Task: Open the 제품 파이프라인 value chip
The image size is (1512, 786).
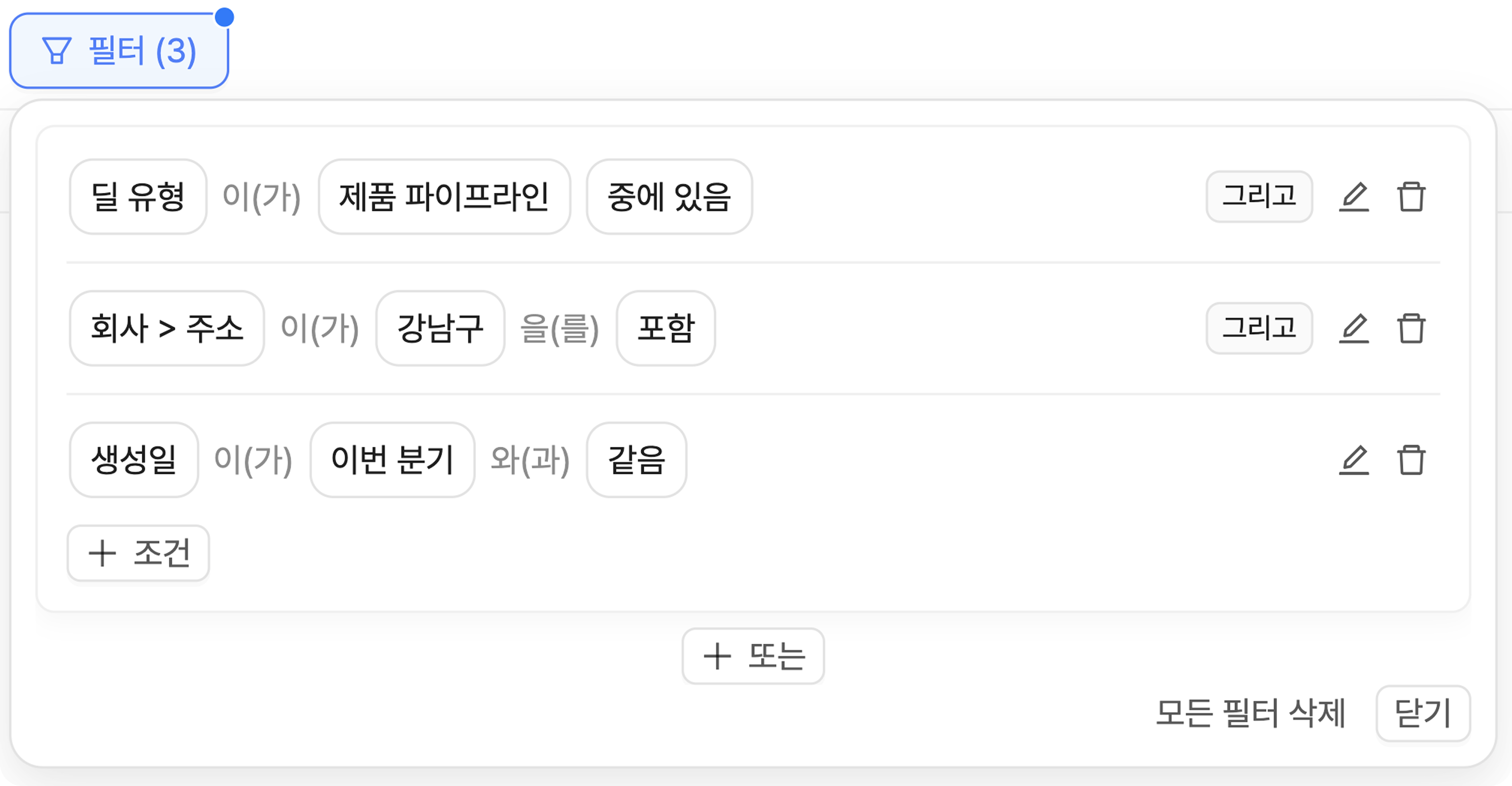Action: 444,197
